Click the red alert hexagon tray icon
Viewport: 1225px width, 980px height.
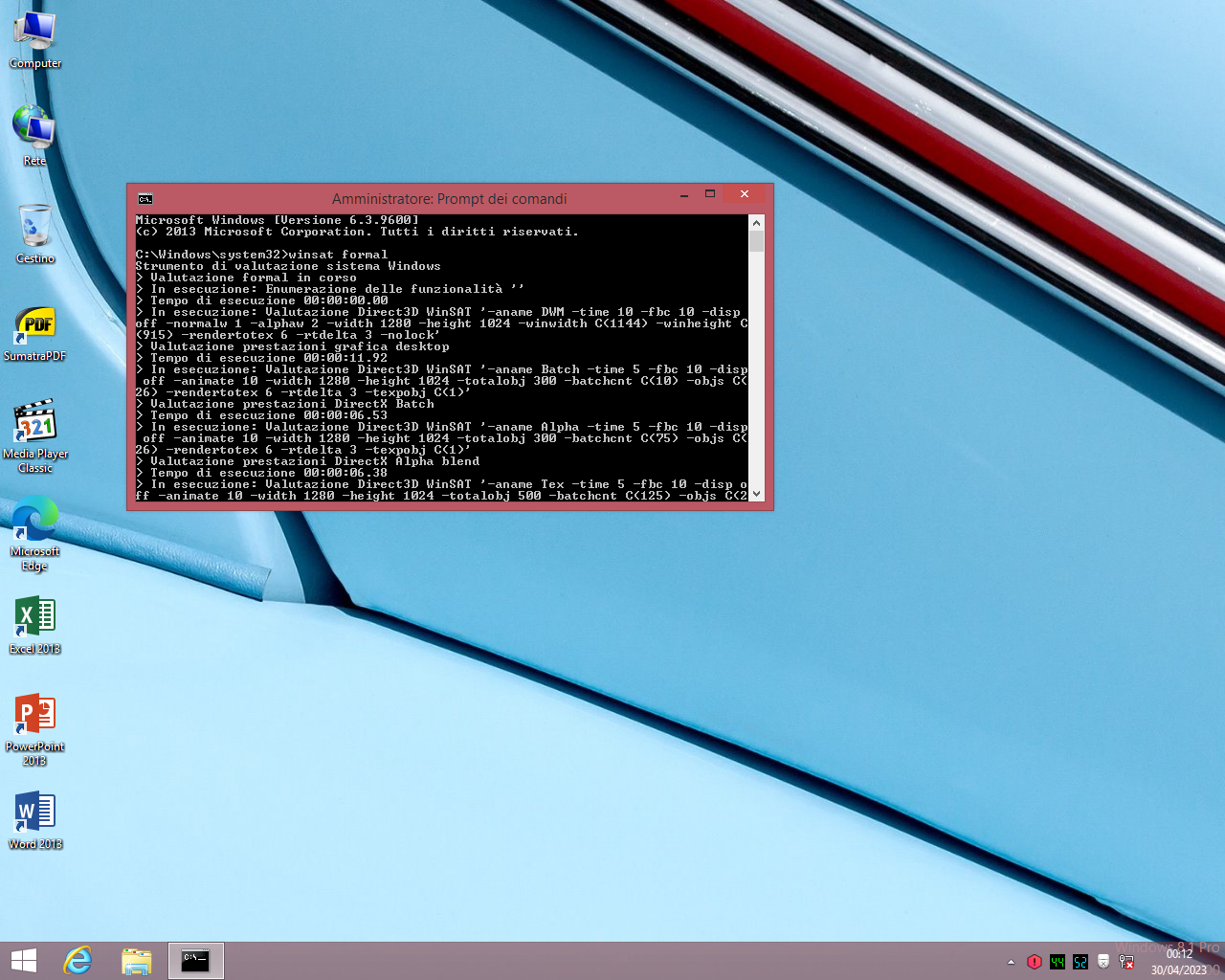coord(1035,962)
